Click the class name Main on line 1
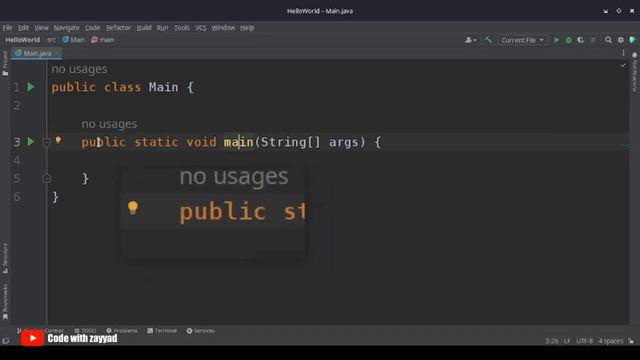640x360 pixels. 163,87
